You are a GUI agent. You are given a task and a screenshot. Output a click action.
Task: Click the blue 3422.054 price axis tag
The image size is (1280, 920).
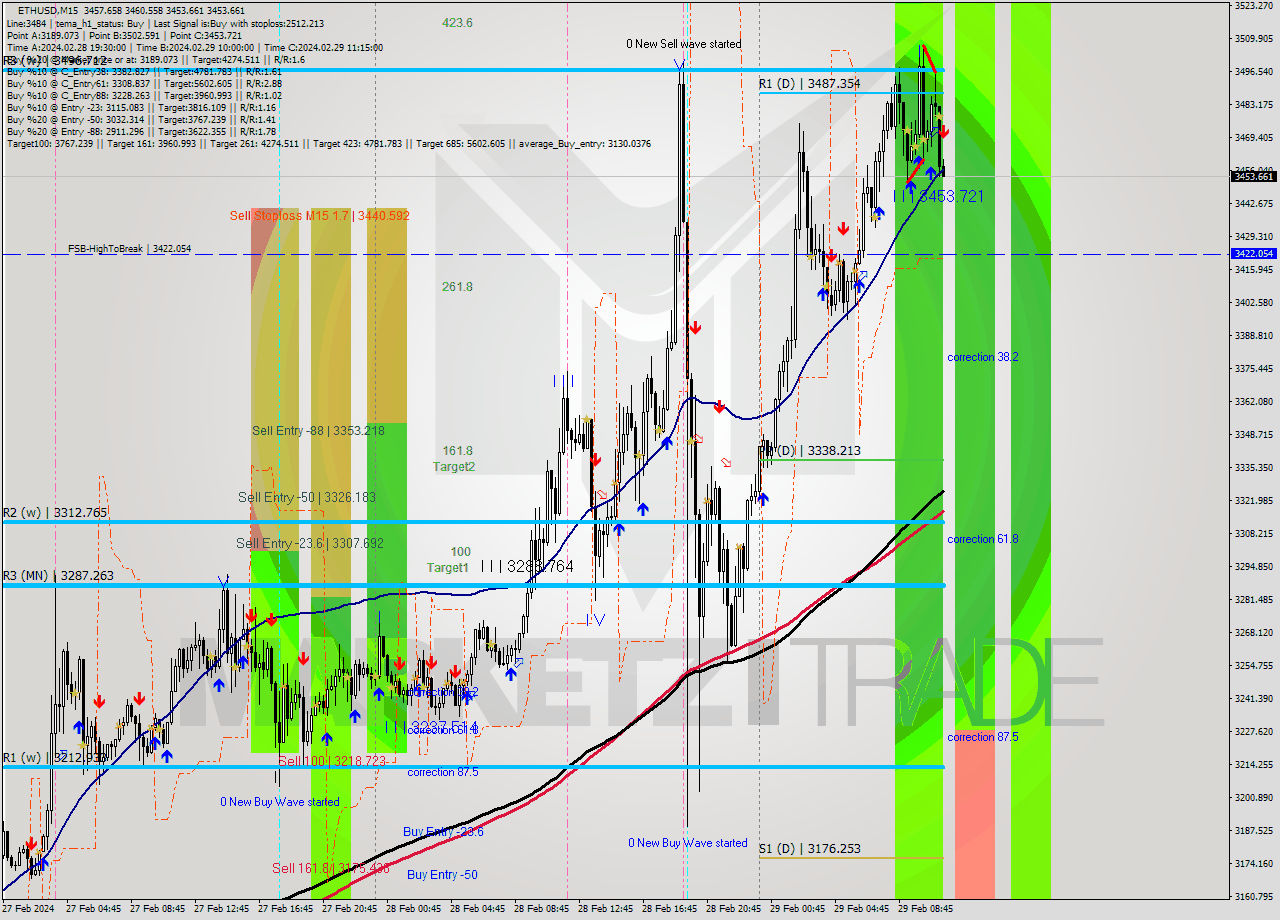click(1253, 254)
